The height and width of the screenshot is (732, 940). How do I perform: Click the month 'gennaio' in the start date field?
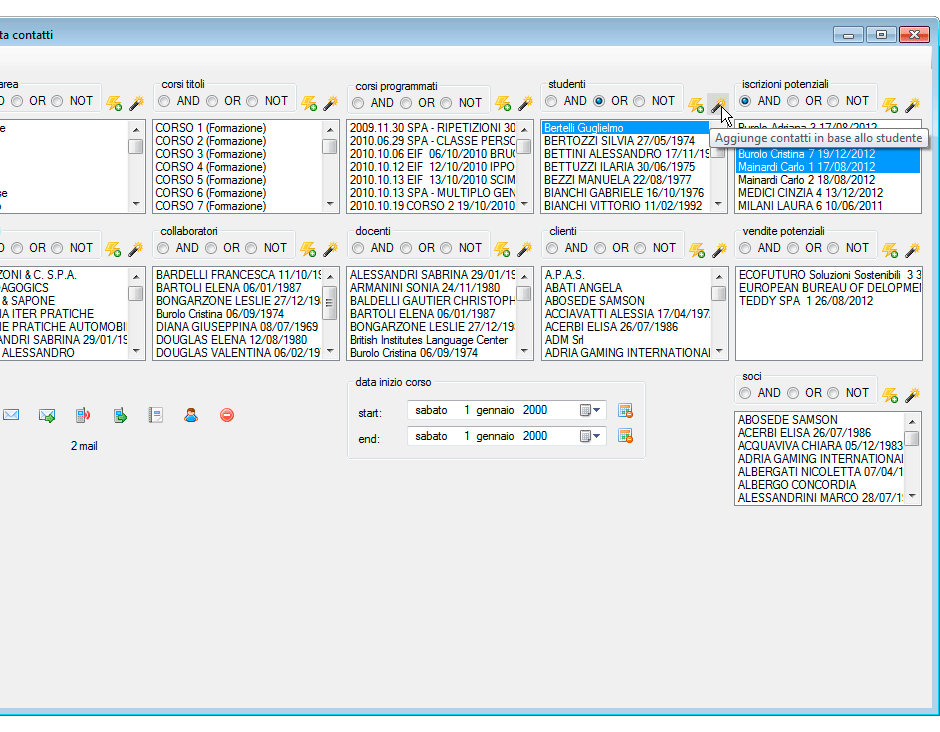click(x=495, y=410)
